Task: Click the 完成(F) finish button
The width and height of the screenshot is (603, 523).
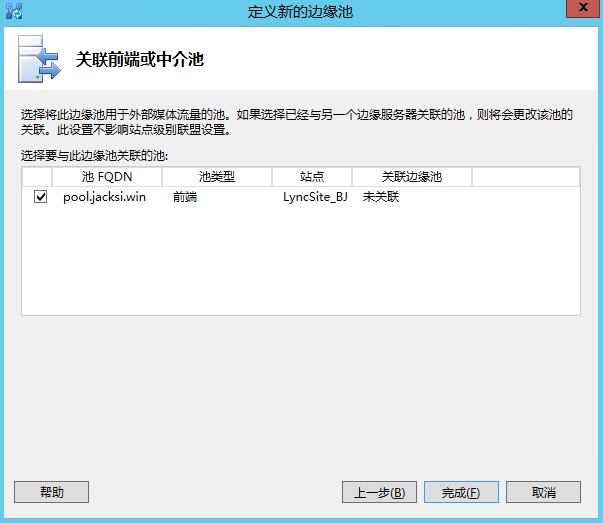Action: (x=461, y=492)
